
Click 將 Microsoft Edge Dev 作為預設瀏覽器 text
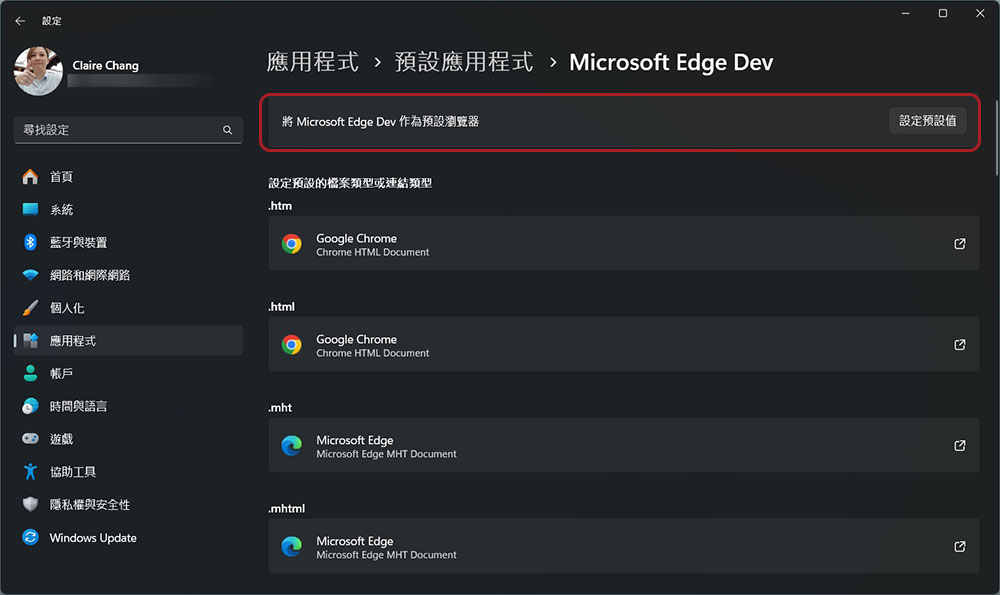click(x=380, y=121)
